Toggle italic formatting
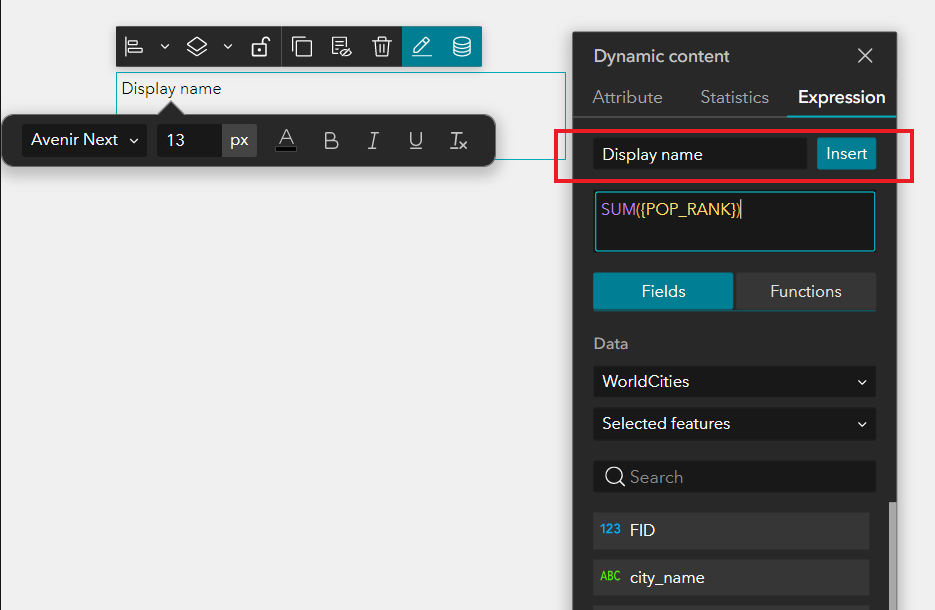The image size is (935, 610). 373,141
